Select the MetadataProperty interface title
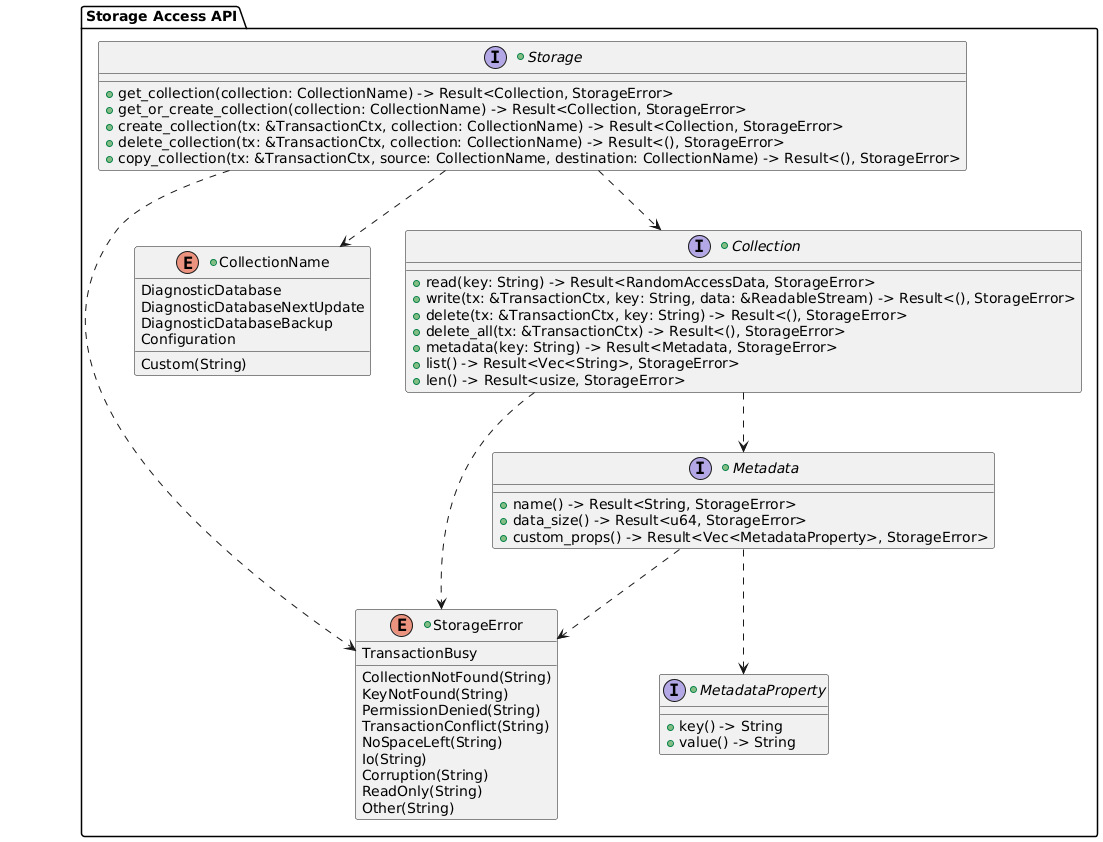Image resolution: width=1103 pixels, height=842 pixels. click(x=762, y=690)
